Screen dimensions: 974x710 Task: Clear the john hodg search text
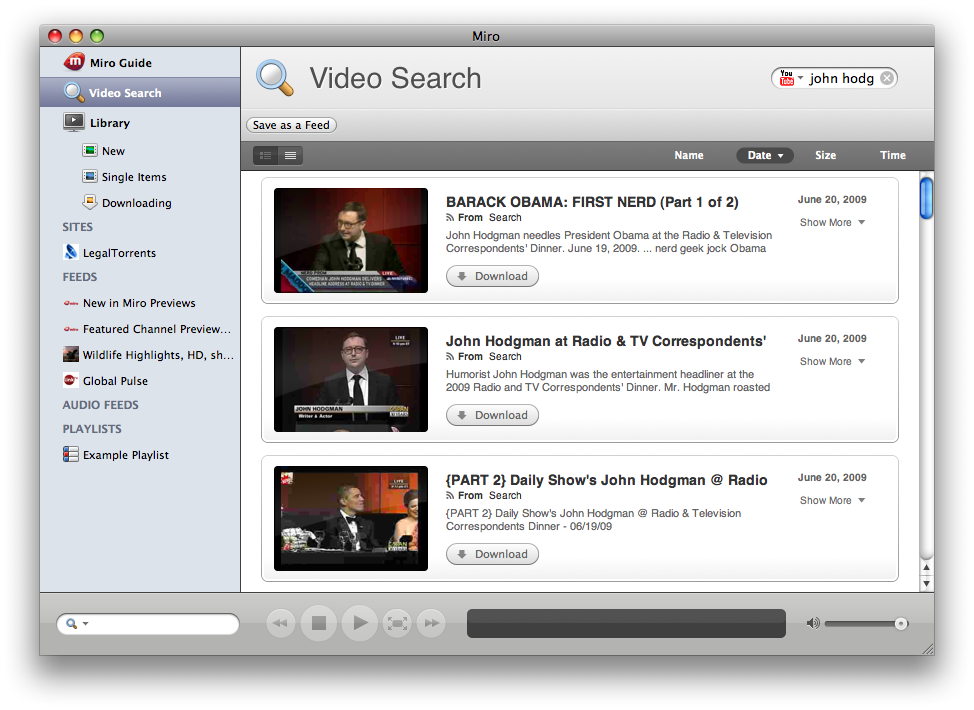click(888, 78)
